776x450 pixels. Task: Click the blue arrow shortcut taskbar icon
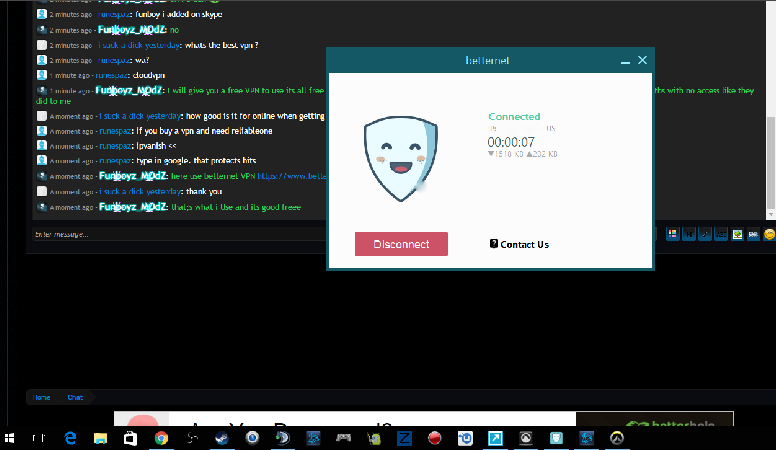pyautogui.click(x=495, y=438)
